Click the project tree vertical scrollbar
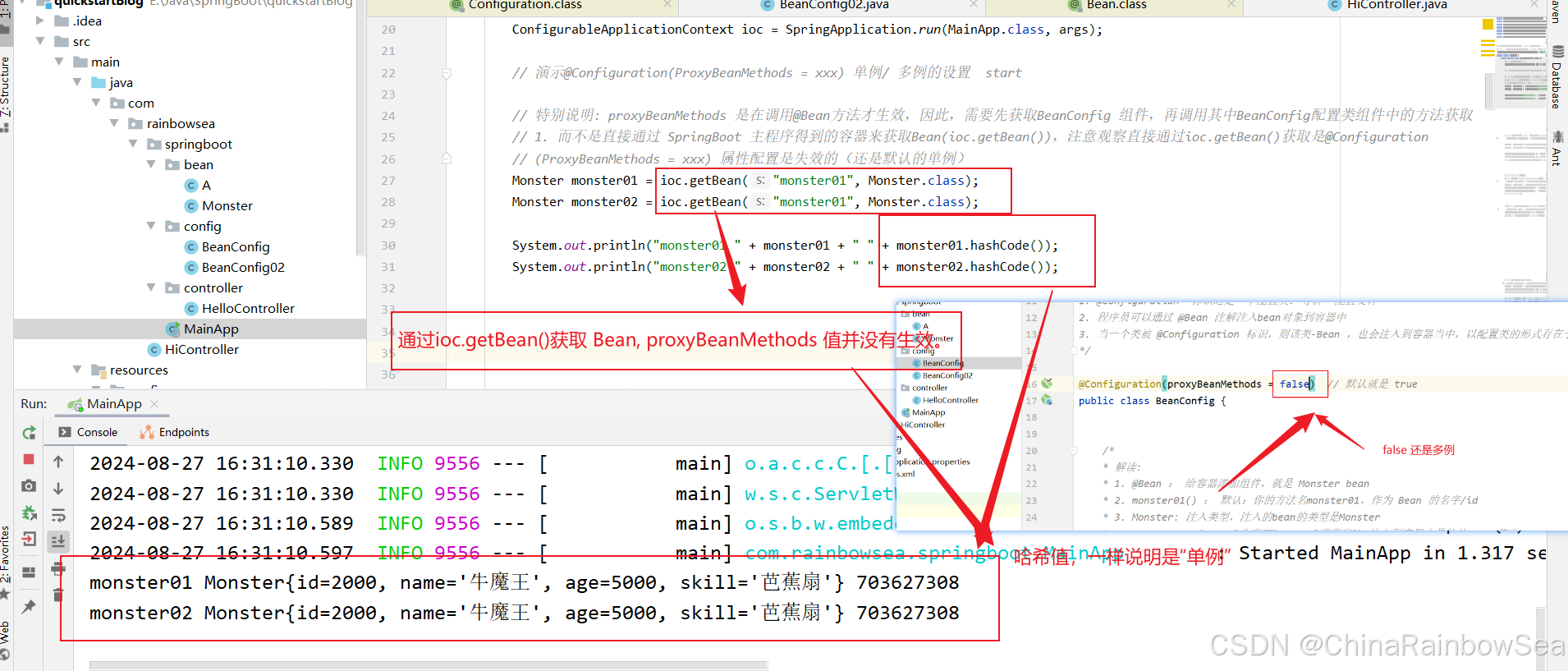This screenshot has height=671, width=1568. click(360, 127)
